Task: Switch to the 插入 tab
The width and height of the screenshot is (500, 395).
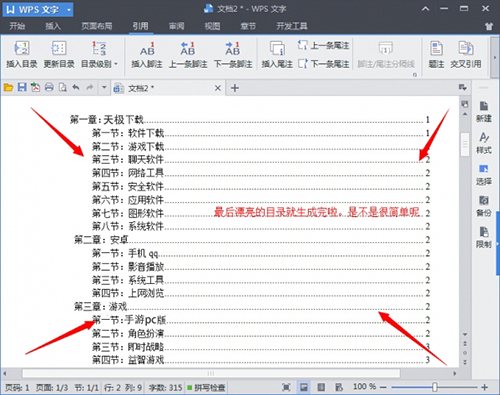Action: point(53,26)
